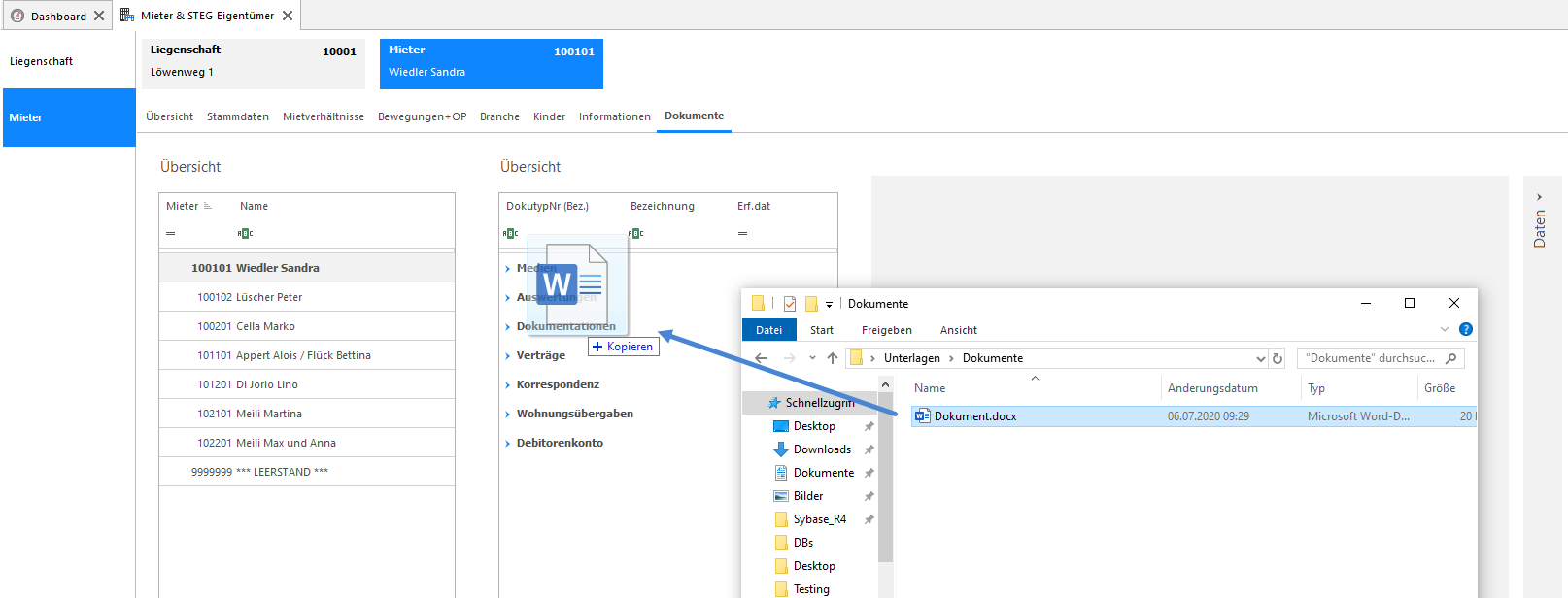Click the Word icon of Dokument.docx

point(922,415)
